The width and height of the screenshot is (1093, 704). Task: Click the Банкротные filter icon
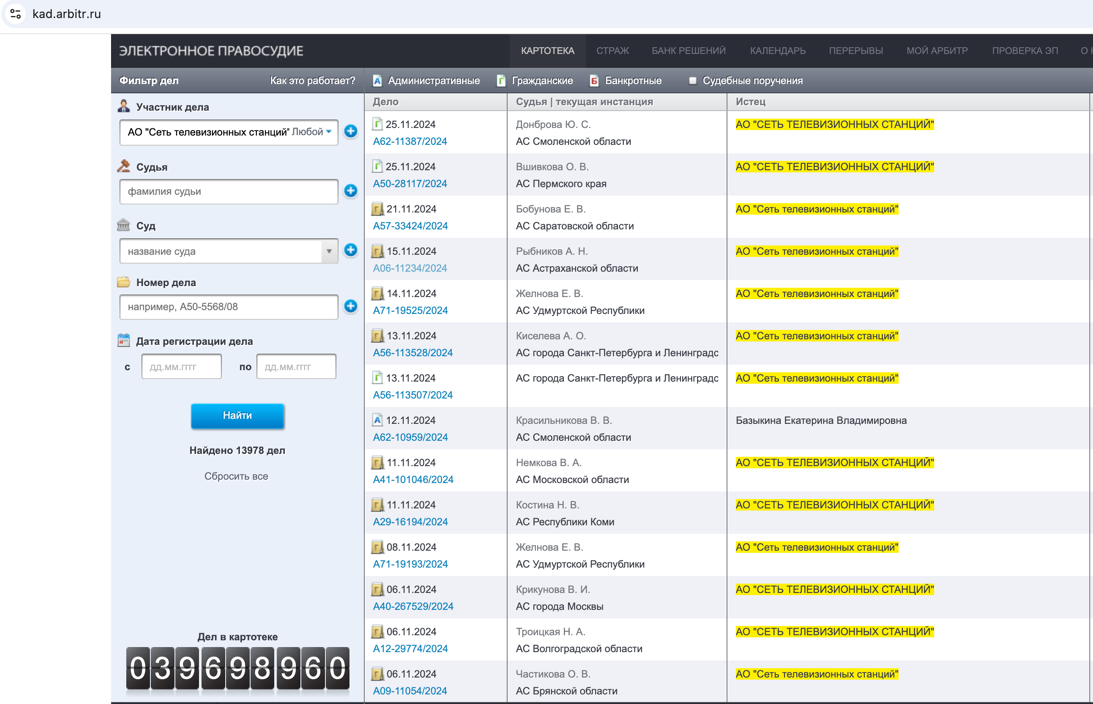[594, 81]
